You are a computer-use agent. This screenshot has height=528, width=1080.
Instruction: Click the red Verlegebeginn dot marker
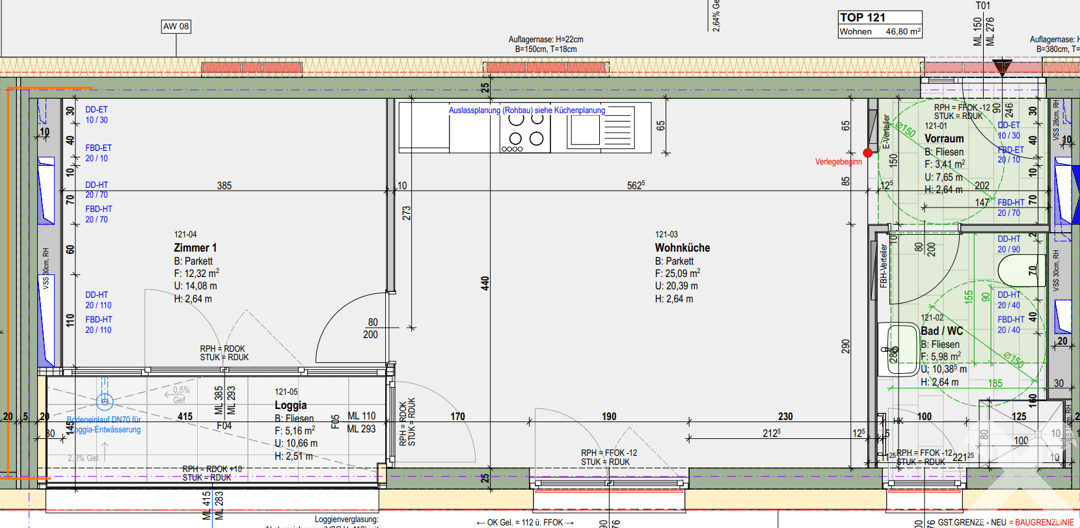[x=868, y=153]
